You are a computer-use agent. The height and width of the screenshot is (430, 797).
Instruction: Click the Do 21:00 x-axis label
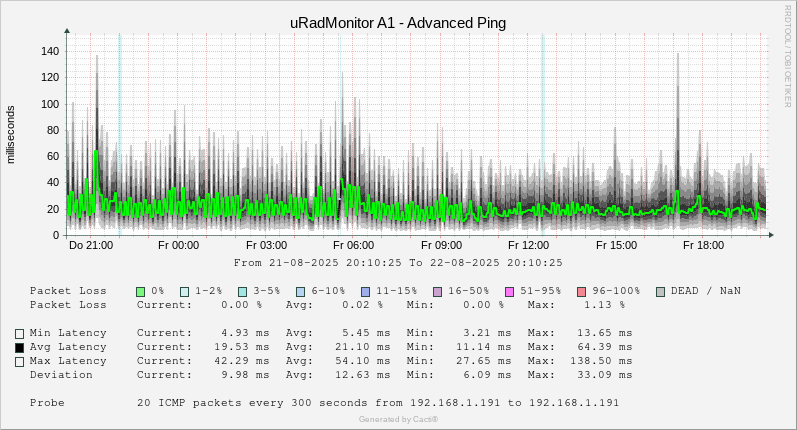pos(91,245)
